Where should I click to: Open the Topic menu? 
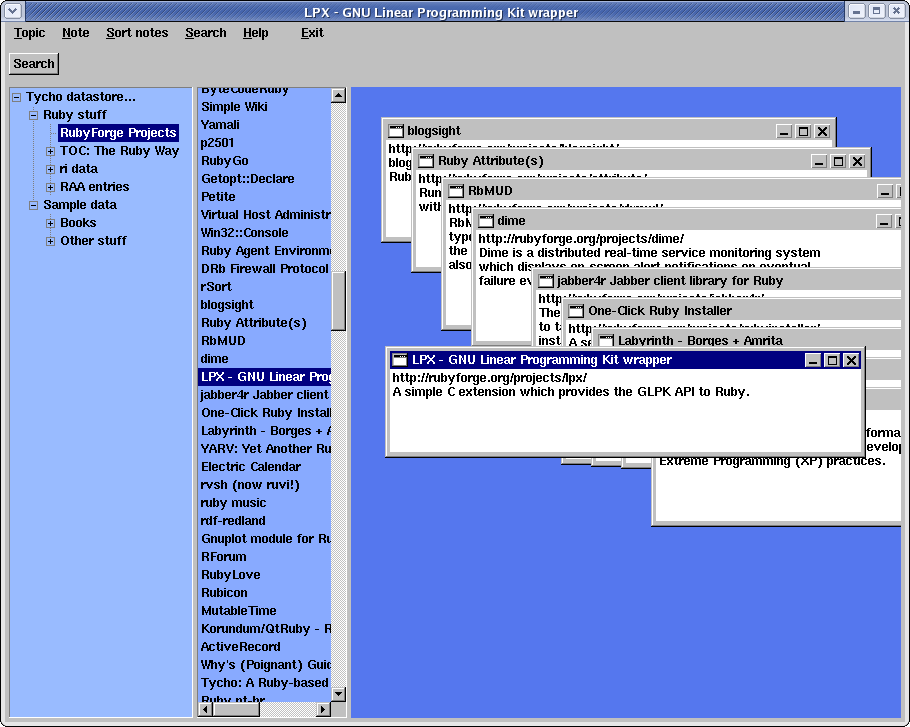click(x=29, y=33)
